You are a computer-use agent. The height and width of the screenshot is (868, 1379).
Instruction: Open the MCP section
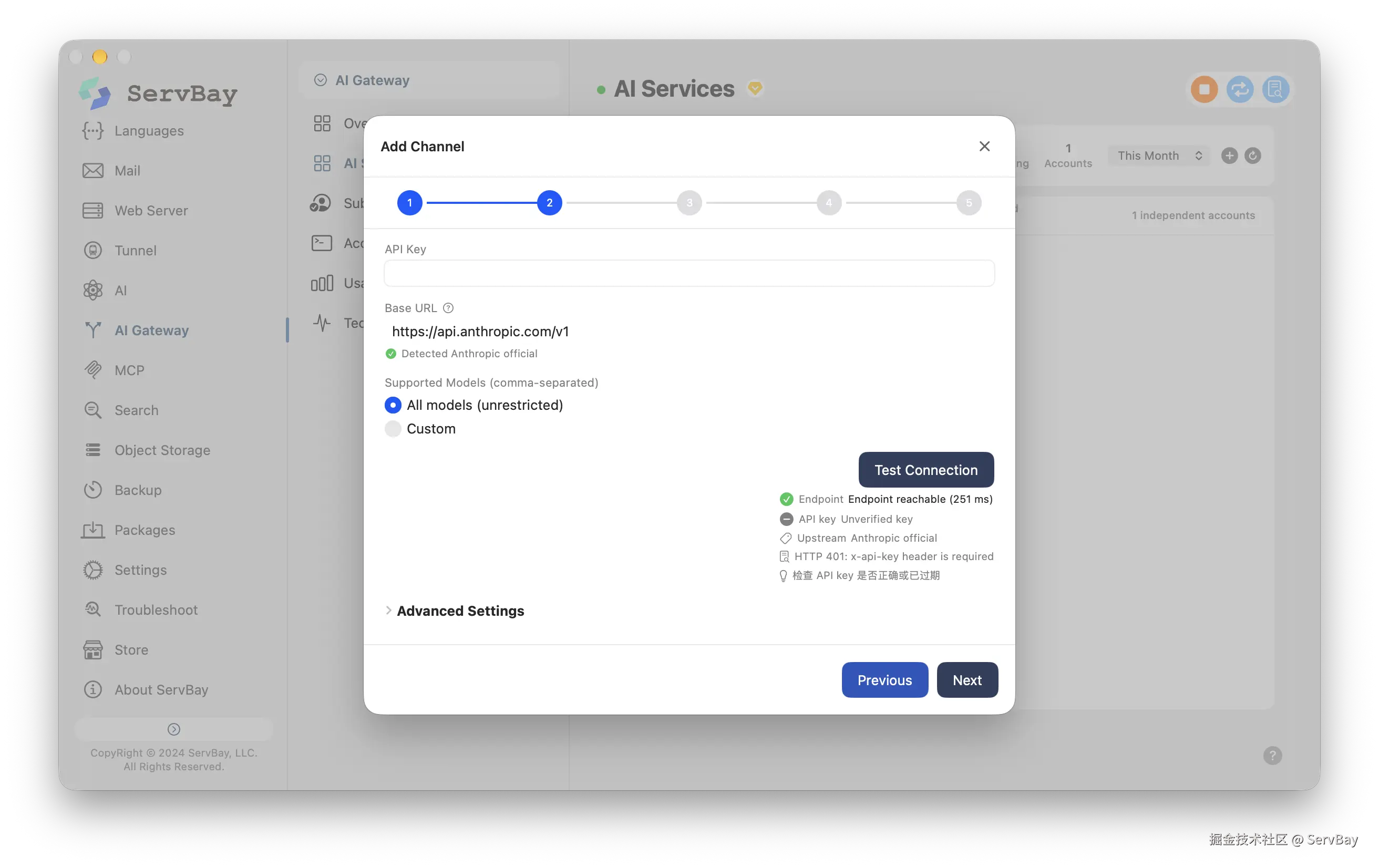click(114, 370)
